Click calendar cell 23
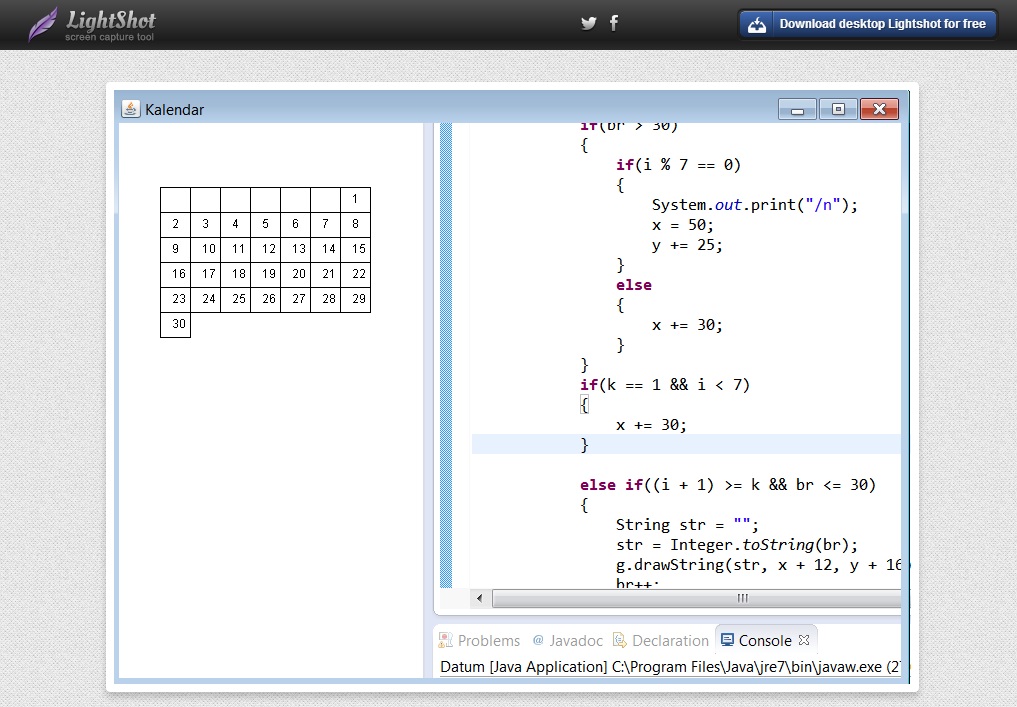This screenshot has height=707, width=1017. [x=176, y=299]
